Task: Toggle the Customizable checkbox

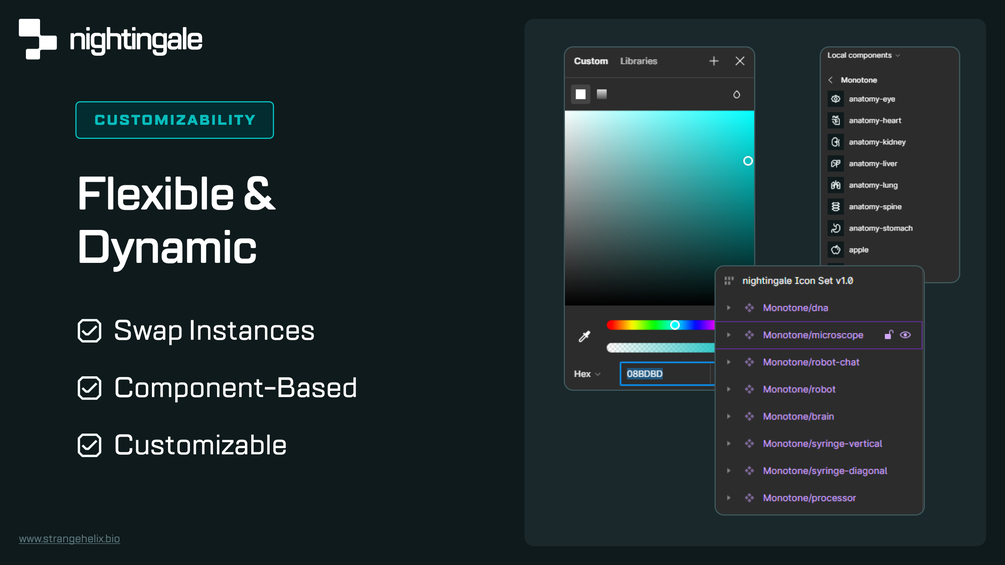Action: pyautogui.click(x=89, y=445)
